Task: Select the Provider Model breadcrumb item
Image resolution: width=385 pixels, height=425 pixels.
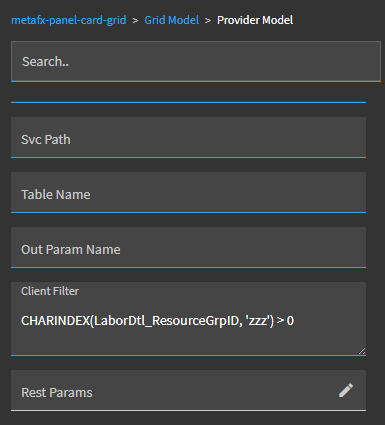Action: (x=255, y=20)
